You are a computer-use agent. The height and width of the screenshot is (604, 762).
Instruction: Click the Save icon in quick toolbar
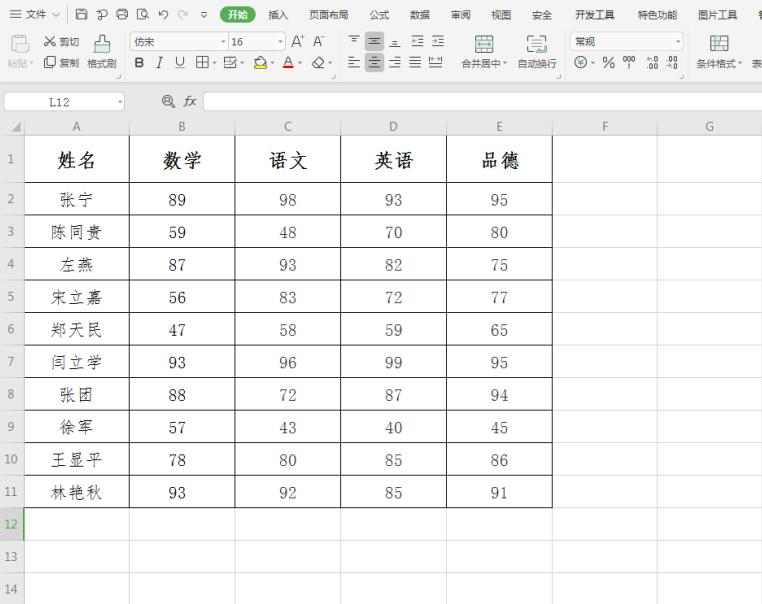coord(82,14)
